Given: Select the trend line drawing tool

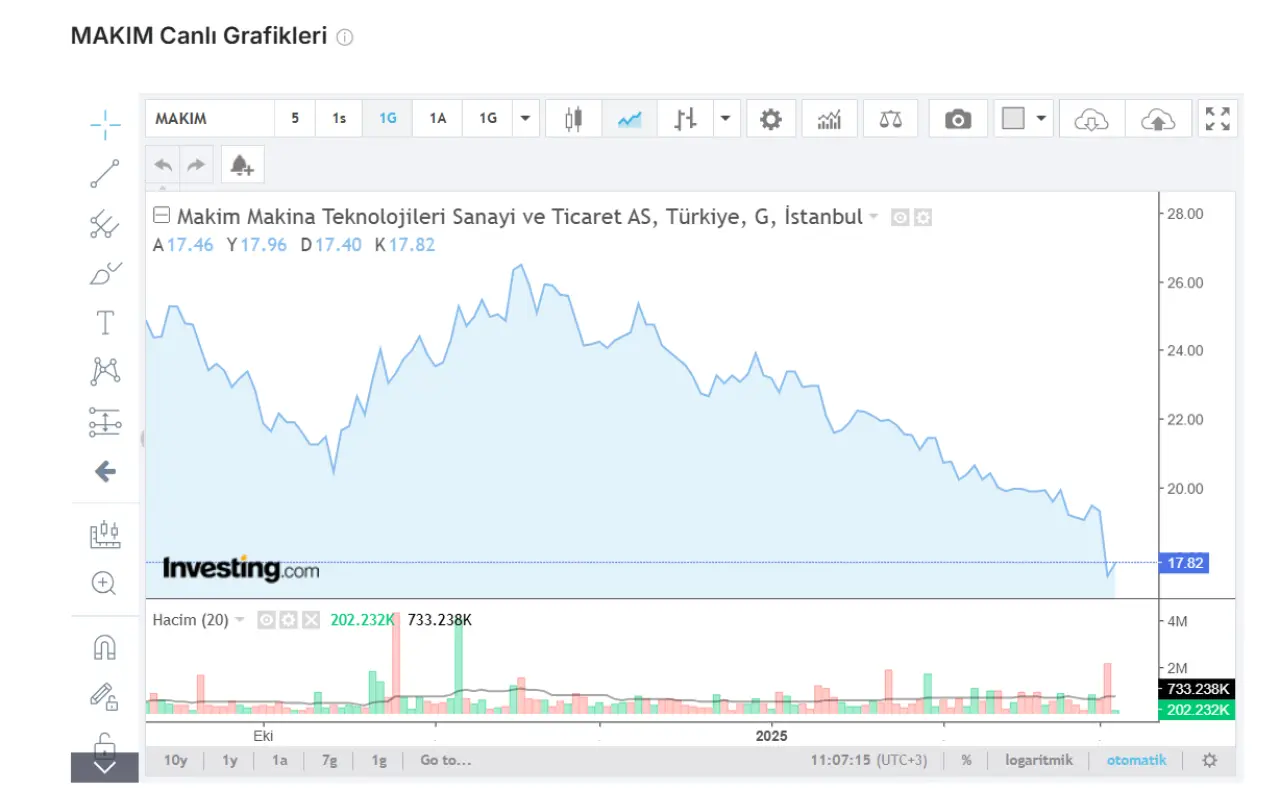Looking at the screenshot, I should (105, 174).
